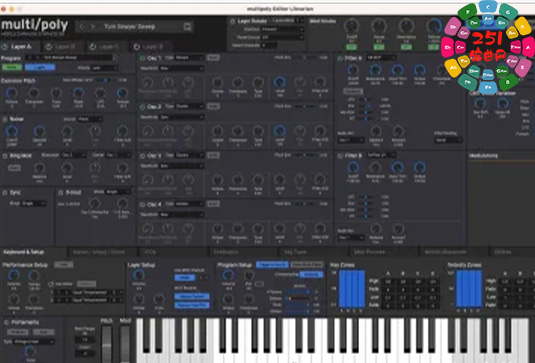Click blue button under Program name

tap(40, 67)
